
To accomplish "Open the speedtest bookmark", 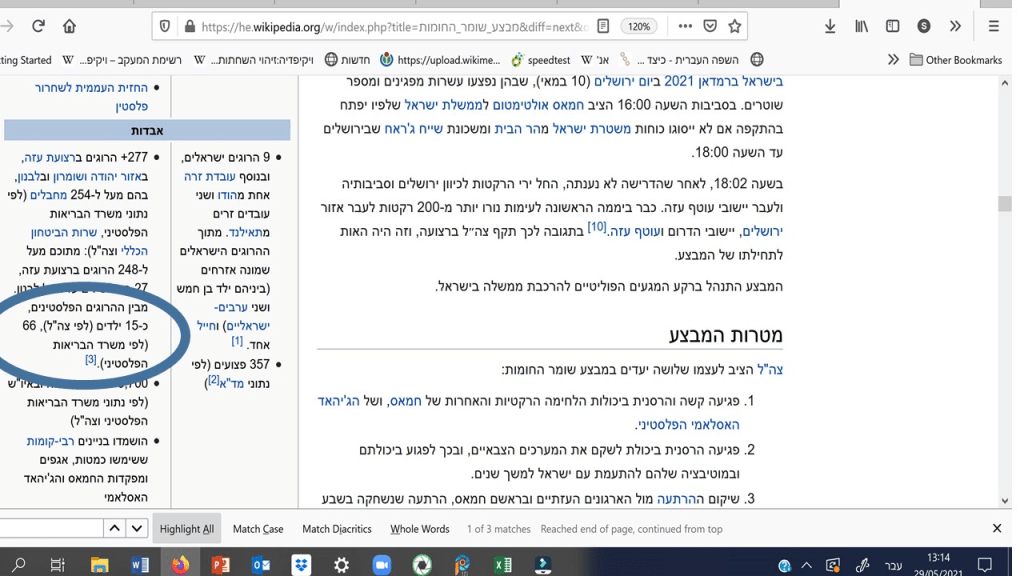I will (x=541, y=60).
